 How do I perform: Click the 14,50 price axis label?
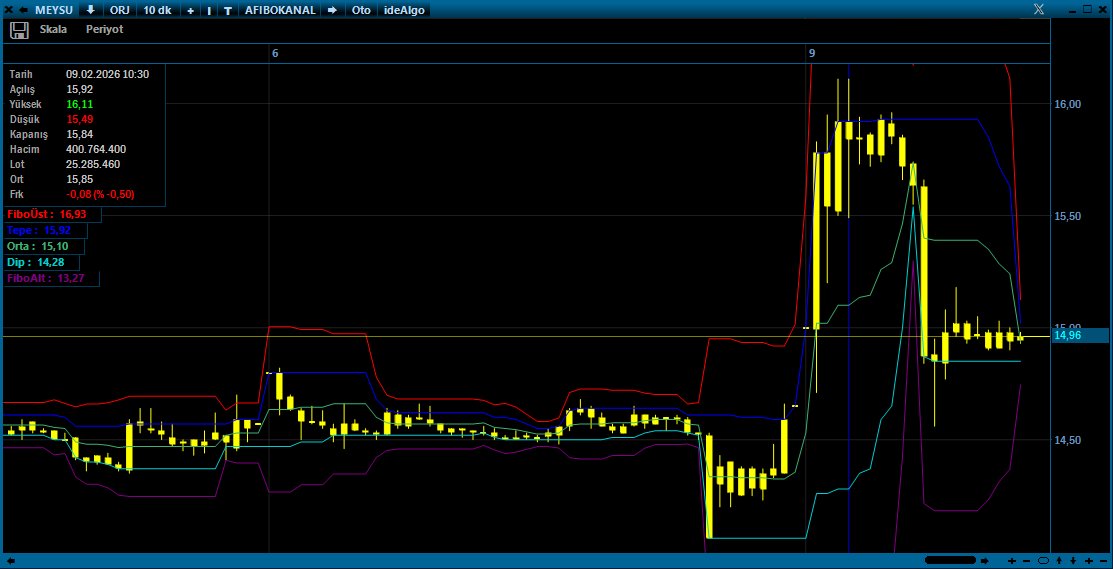point(1068,440)
